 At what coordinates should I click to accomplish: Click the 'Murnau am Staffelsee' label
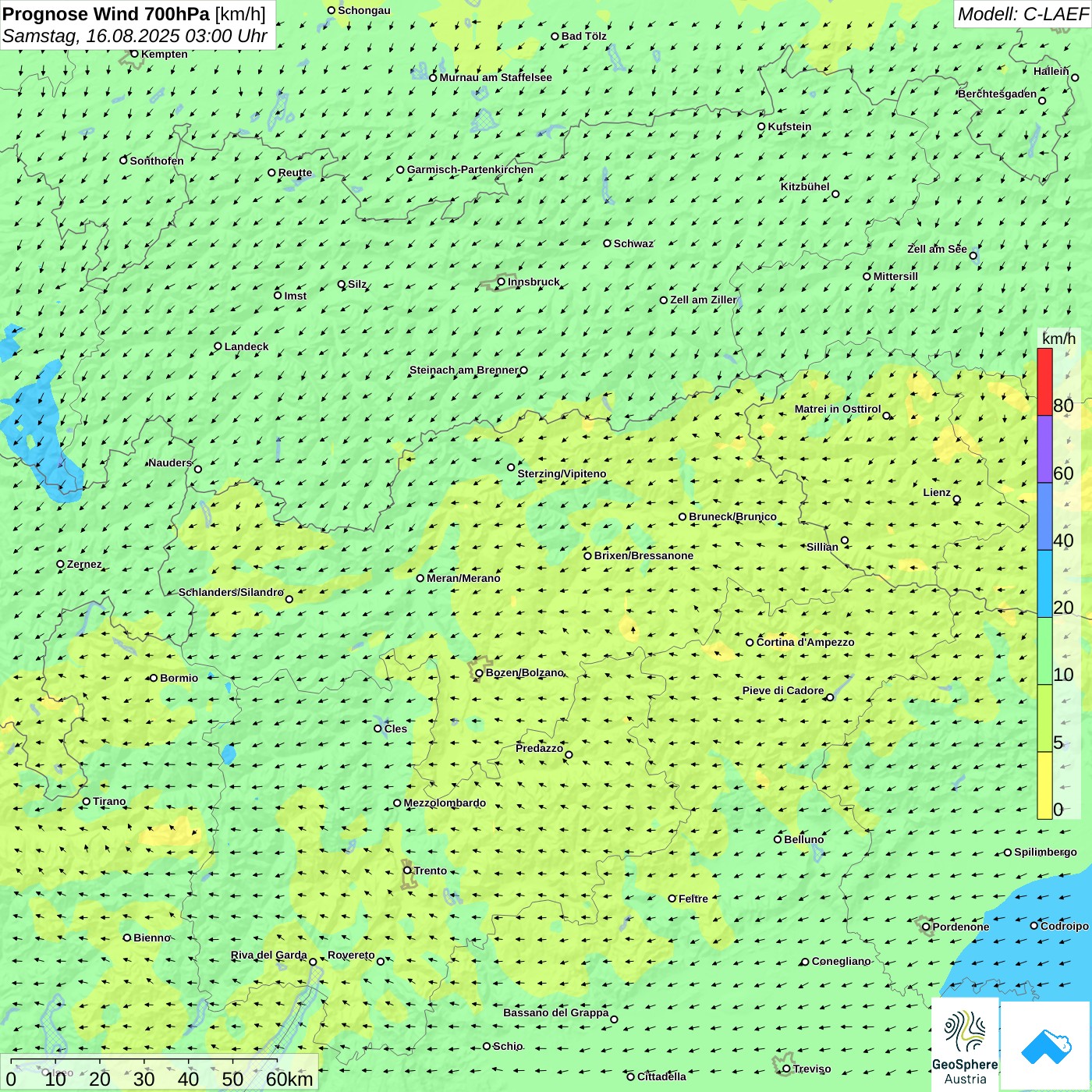(495, 77)
